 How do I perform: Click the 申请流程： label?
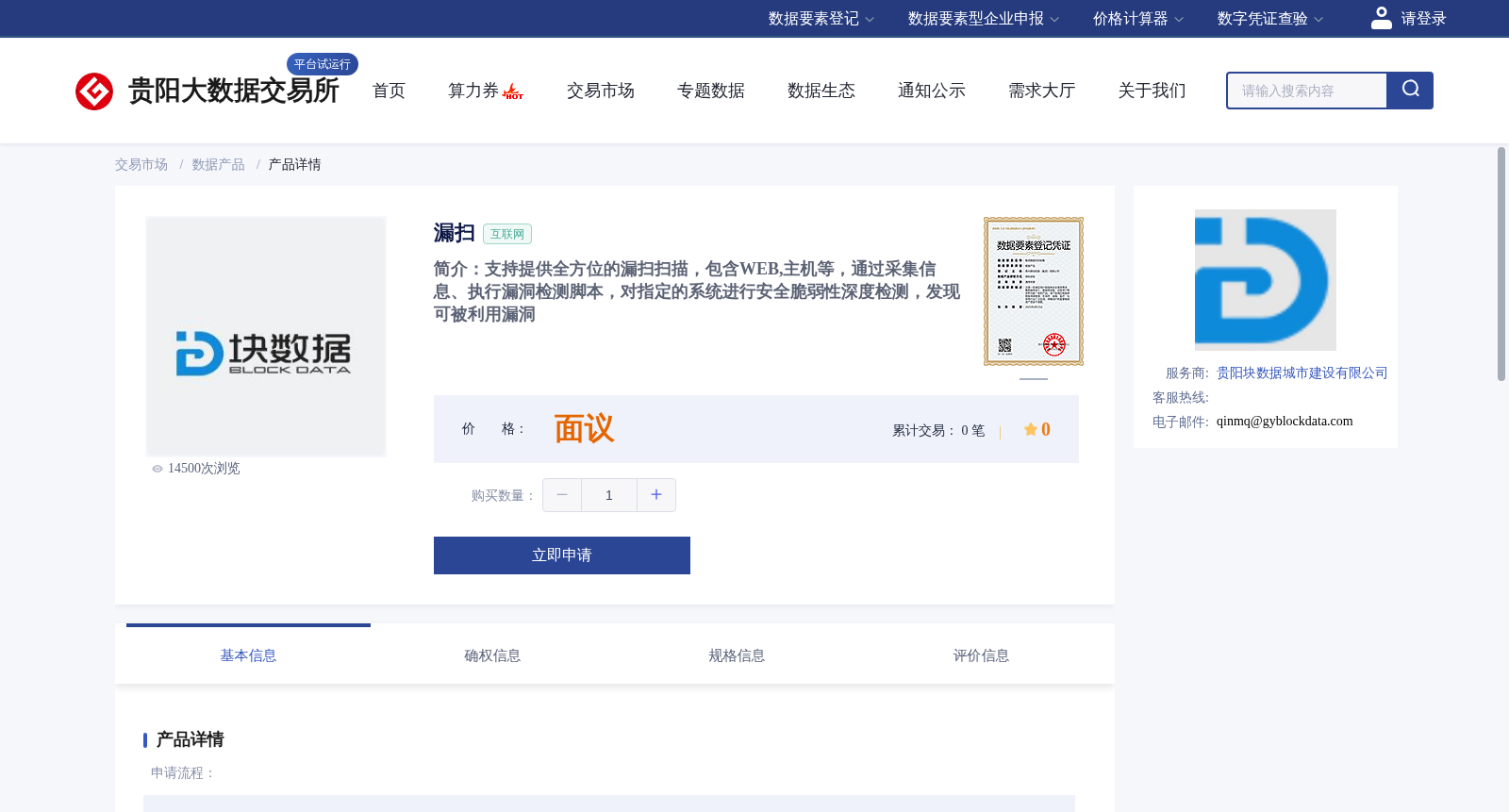click(x=183, y=773)
